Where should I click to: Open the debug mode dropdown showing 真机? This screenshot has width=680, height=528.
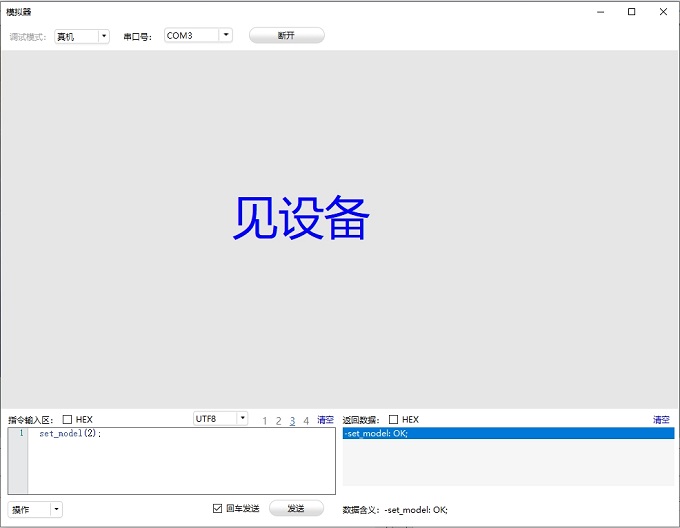coord(82,36)
